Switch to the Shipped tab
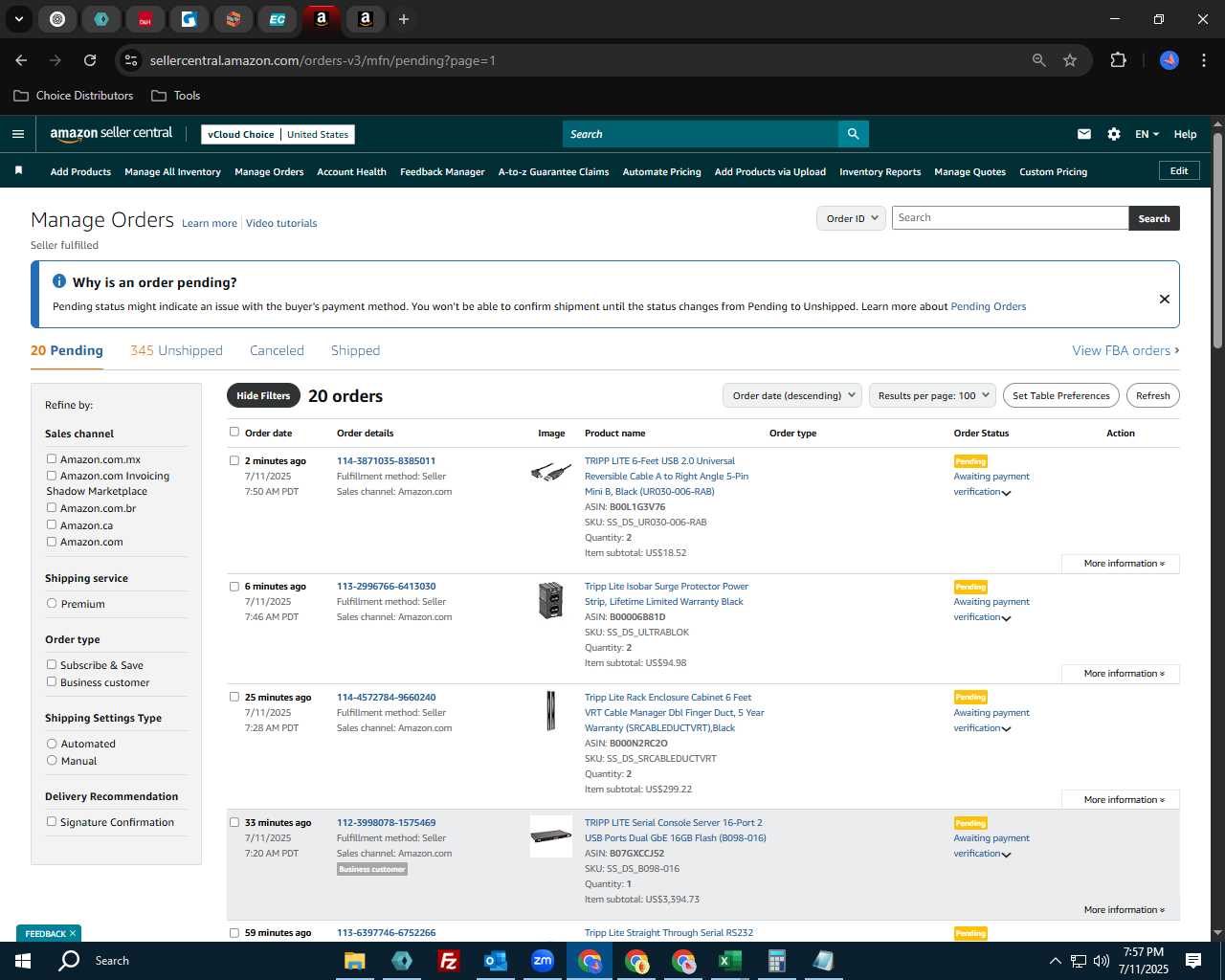Viewport: 1225px width, 980px height. pyautogui.click(x=355, y=350)
